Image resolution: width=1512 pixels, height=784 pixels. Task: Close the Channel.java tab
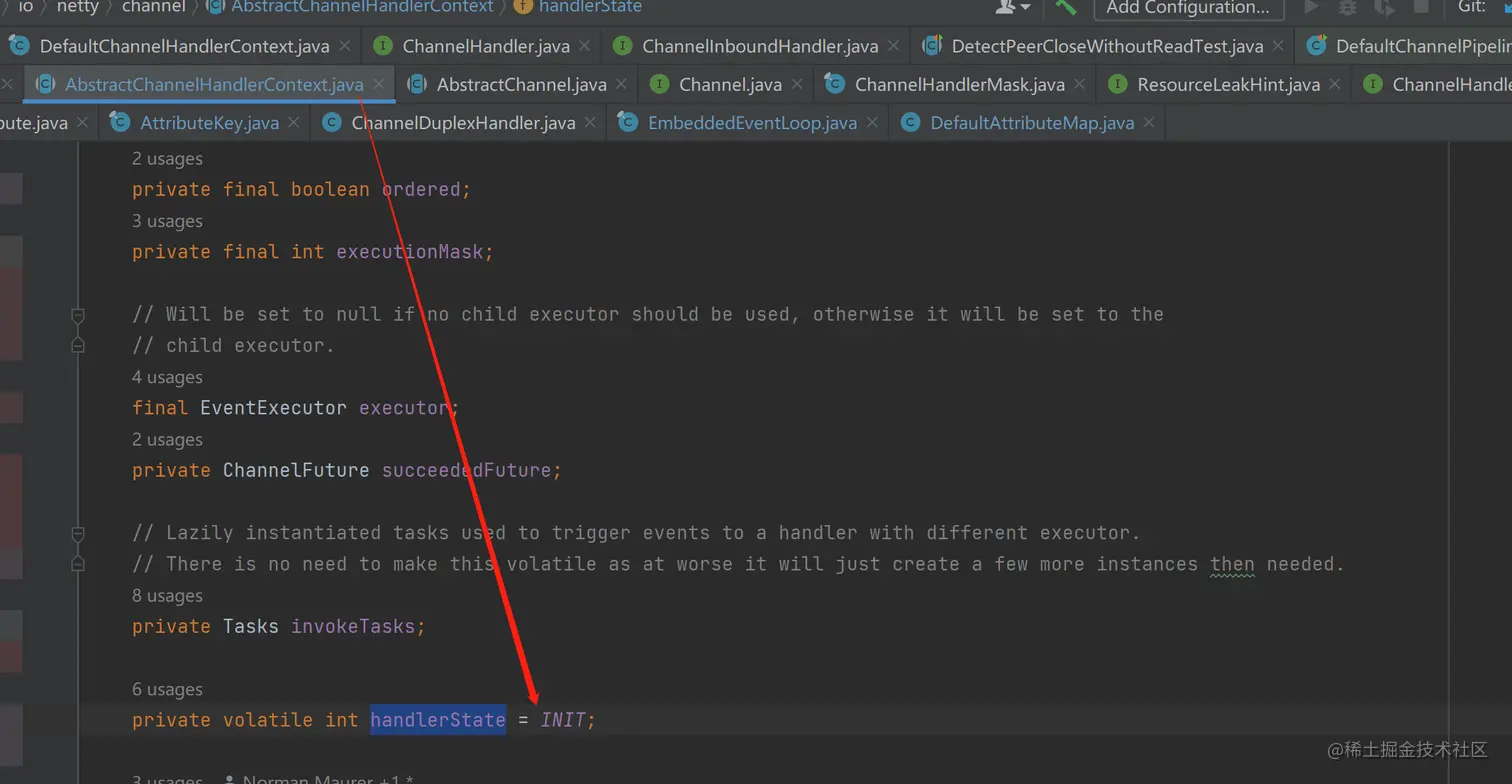point(797,85)
